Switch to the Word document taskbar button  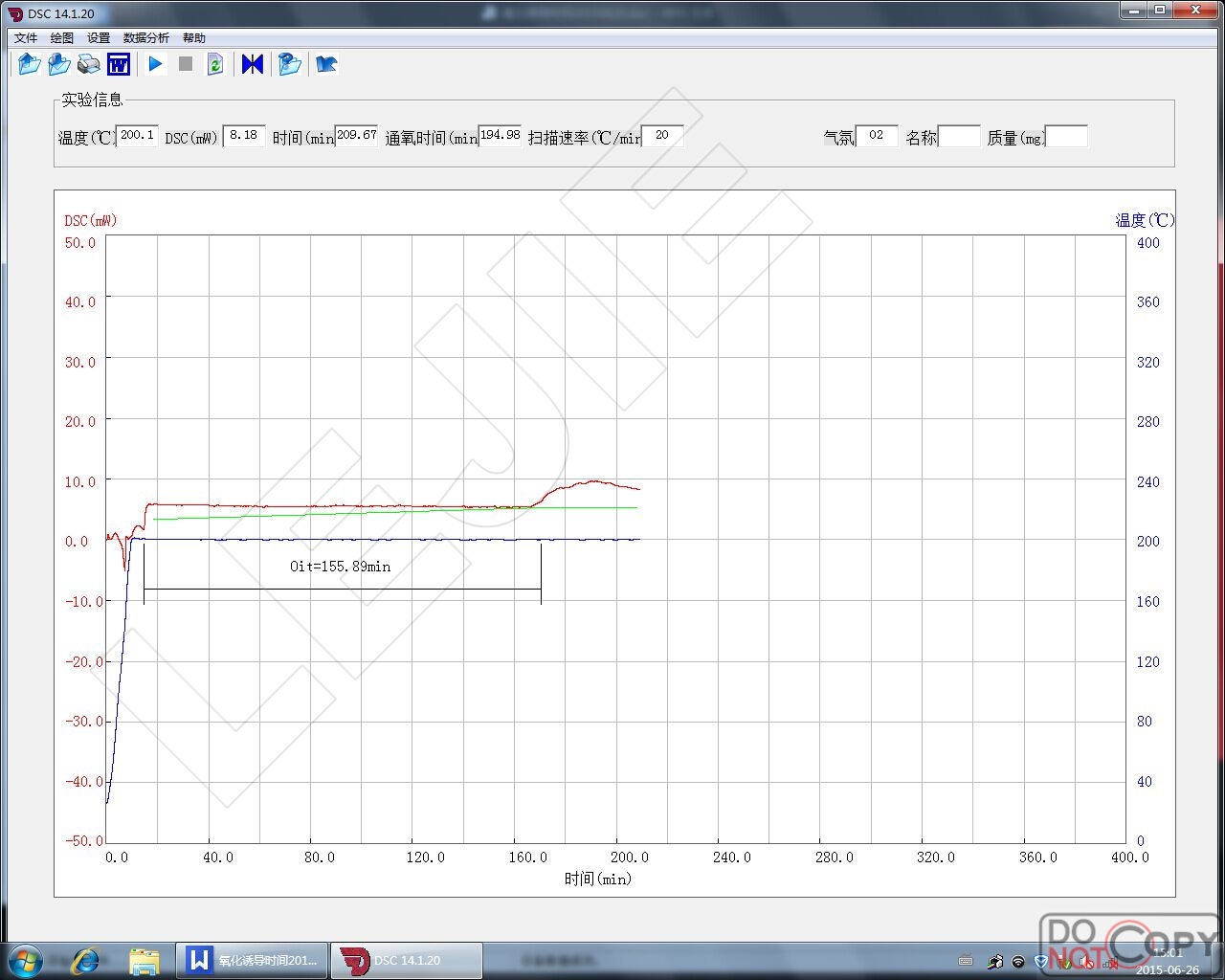coord(252,960)
